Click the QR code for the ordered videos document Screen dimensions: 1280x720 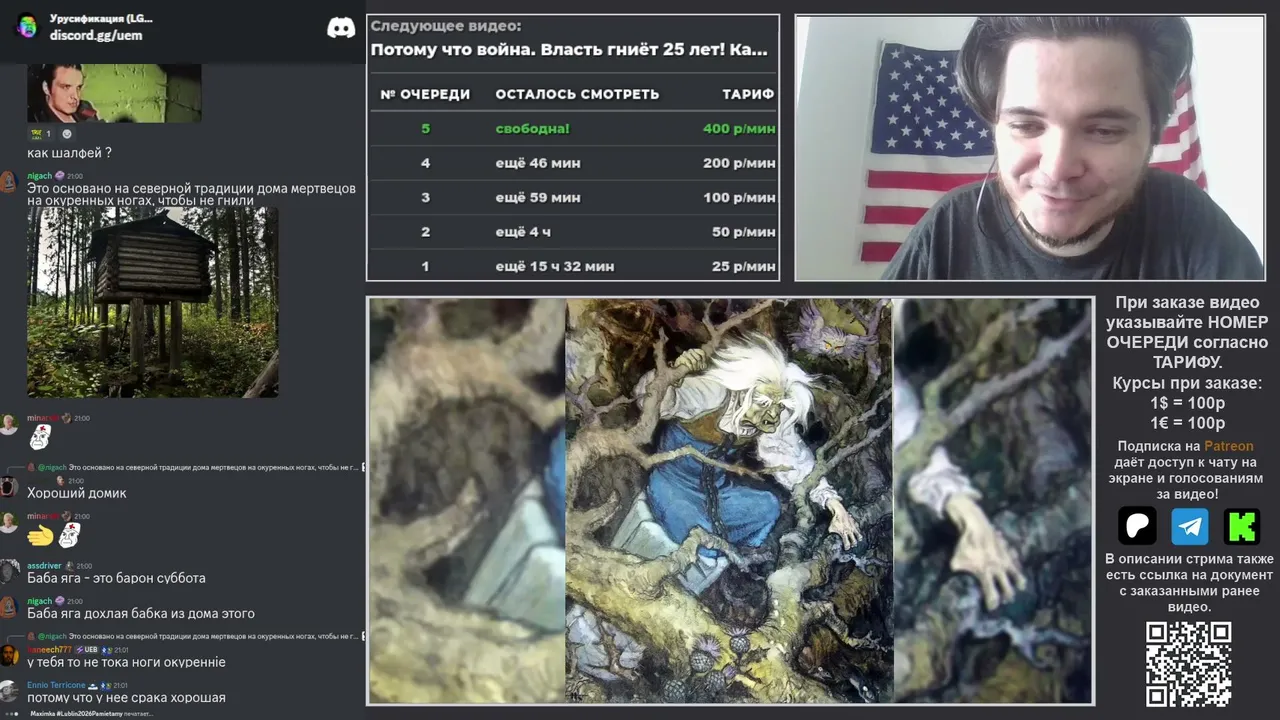(x=1188, y=664)
